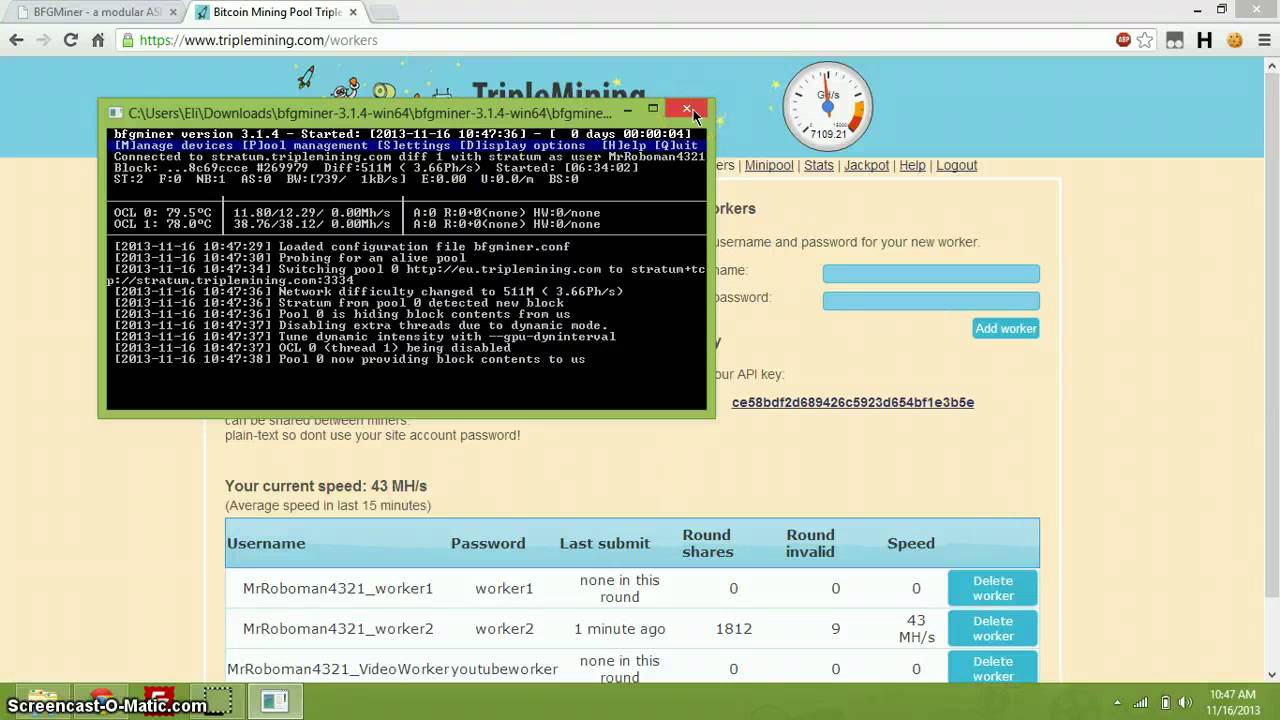The width and height of the screenshot is (1280, 720).
Task: Go to browser home page
Action: click(x=98, y=40)
